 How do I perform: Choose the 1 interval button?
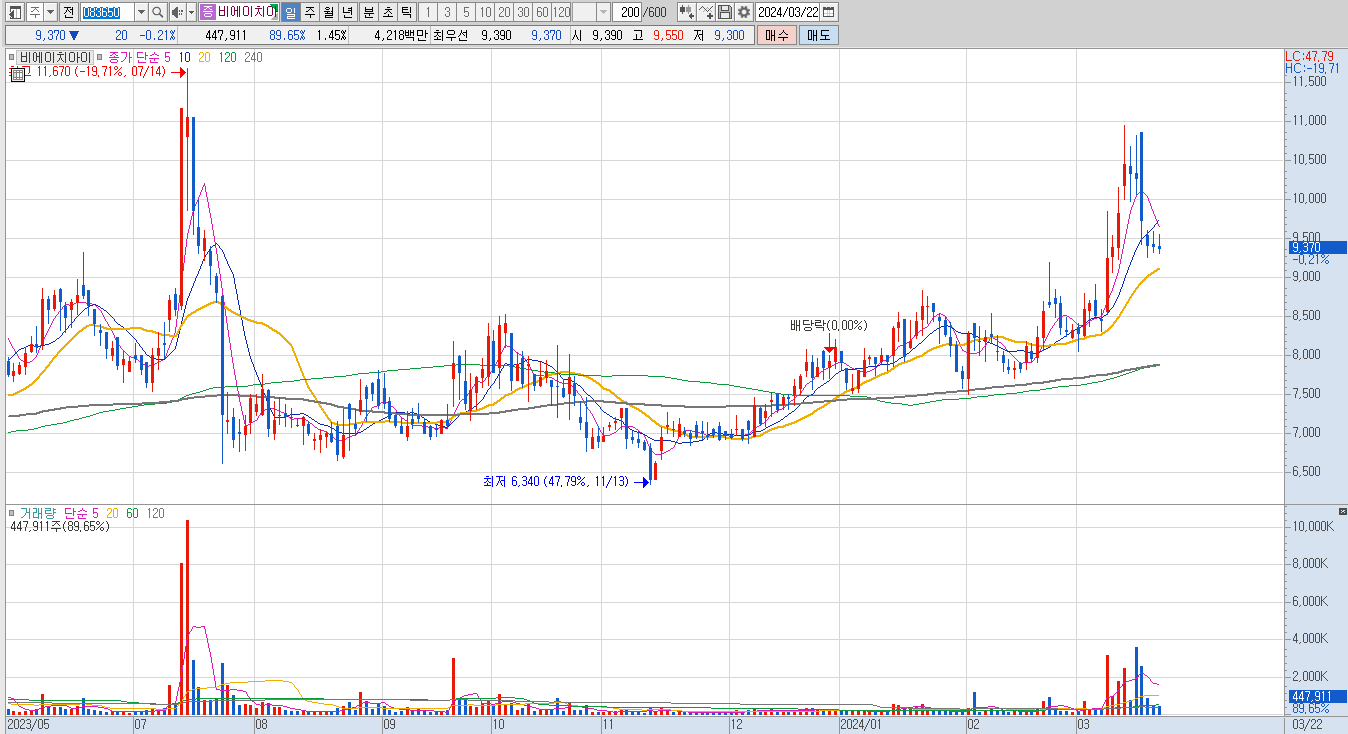click(427, 12)
